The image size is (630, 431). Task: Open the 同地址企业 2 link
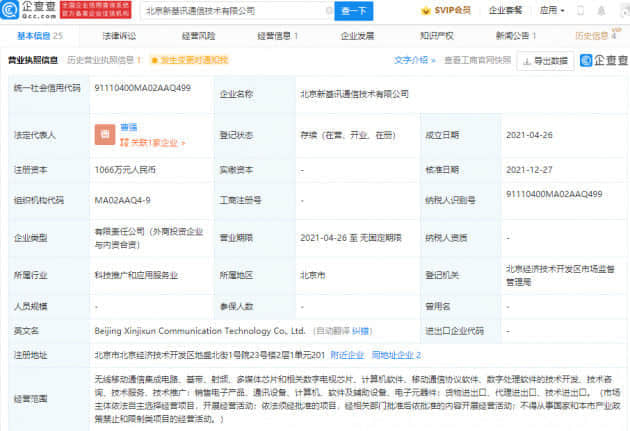coord(396,355)
